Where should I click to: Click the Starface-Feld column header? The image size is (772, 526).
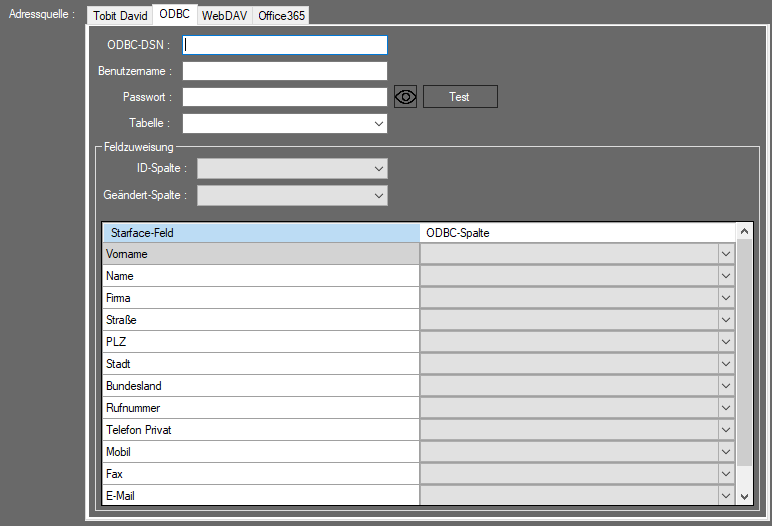260,233
